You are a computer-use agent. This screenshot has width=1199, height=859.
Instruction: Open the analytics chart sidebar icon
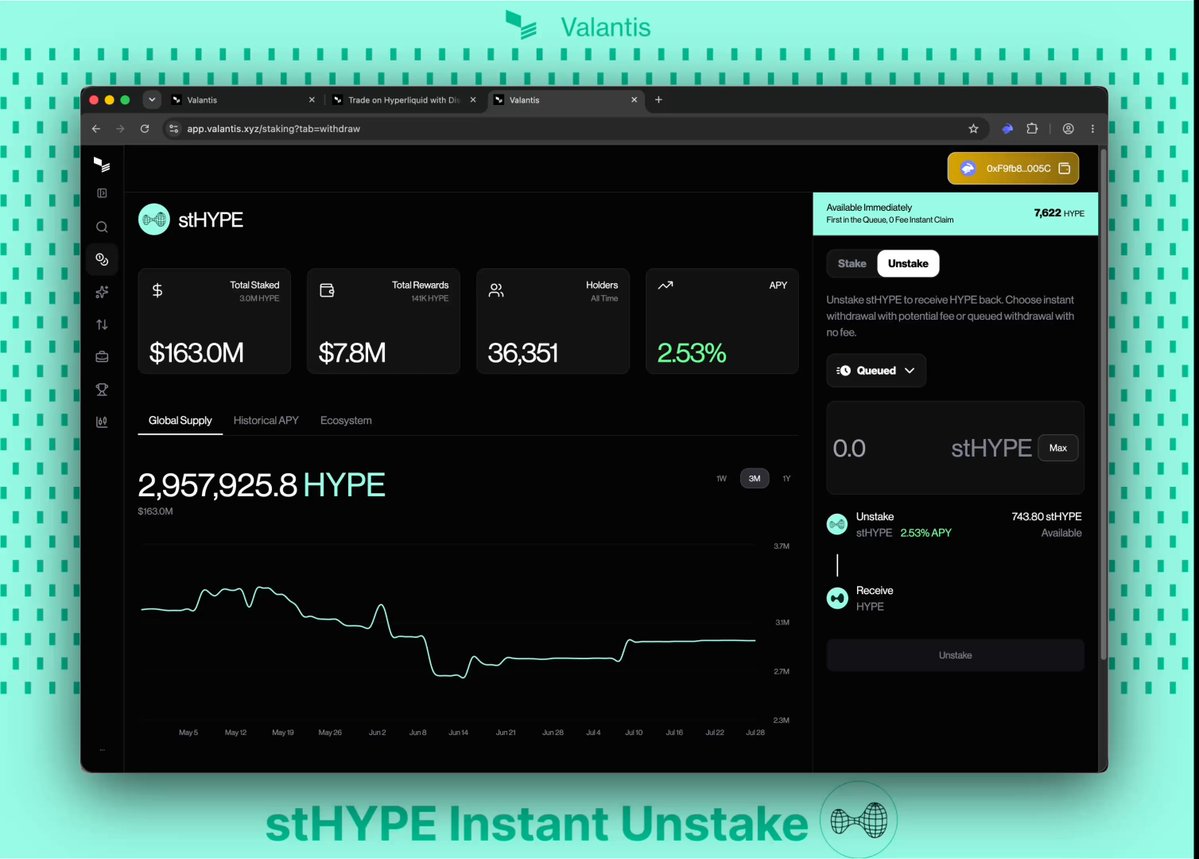tap(102, 421)
